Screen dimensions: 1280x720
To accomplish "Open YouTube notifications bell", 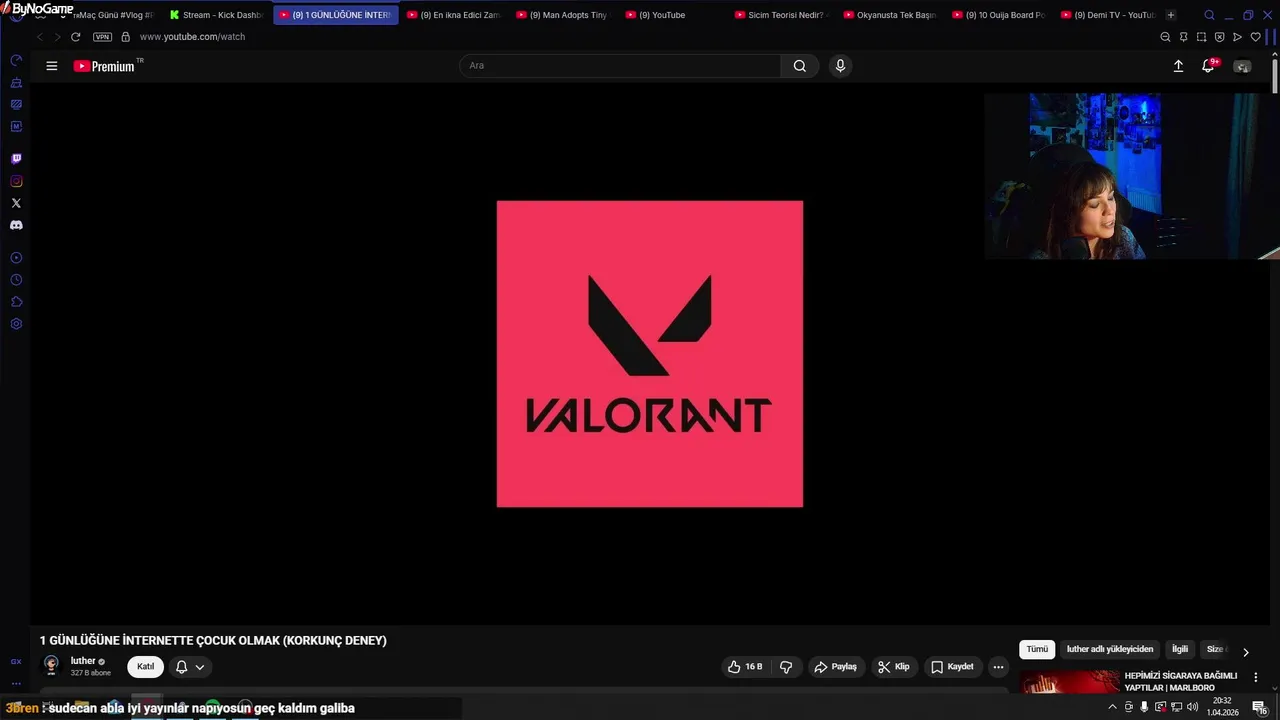I will pos(1208,66).
